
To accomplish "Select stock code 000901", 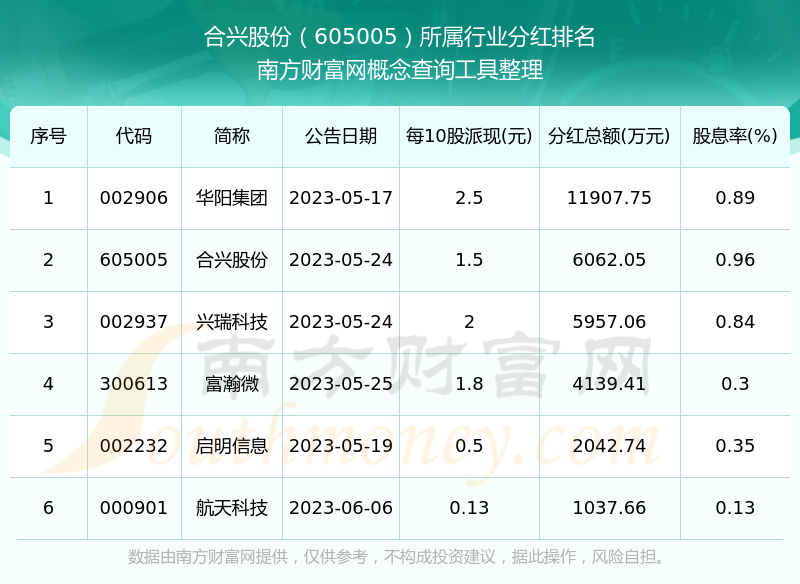I will click(x=134, y=508).
